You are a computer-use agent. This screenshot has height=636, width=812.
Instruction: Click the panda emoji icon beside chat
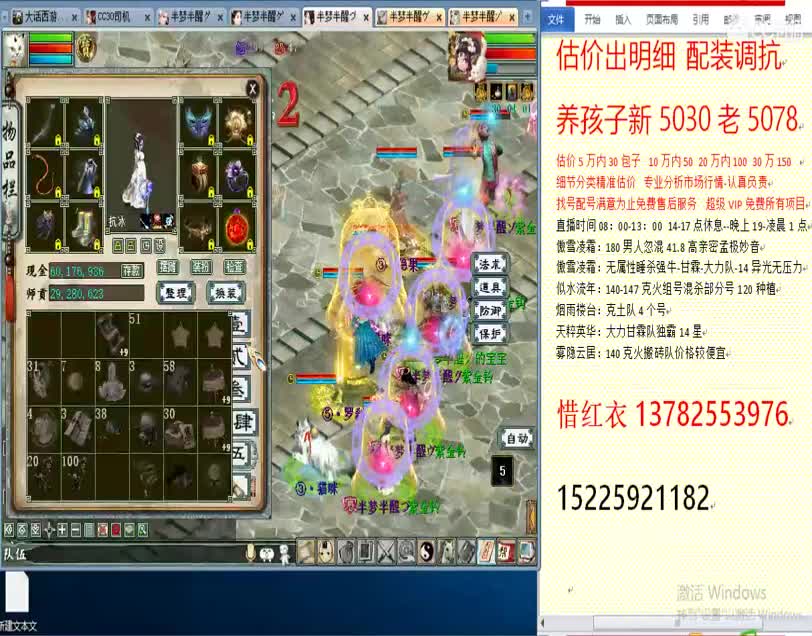[266, 554]
